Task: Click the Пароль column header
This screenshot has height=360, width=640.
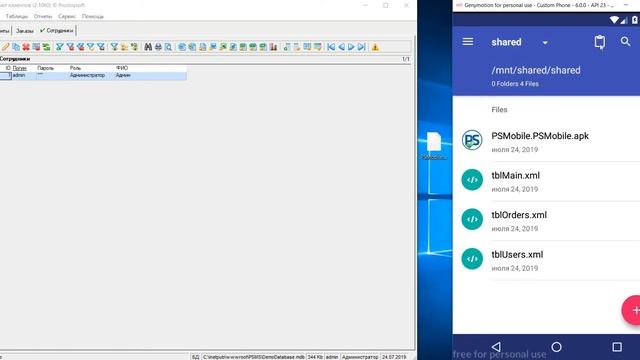Action: 45,68
